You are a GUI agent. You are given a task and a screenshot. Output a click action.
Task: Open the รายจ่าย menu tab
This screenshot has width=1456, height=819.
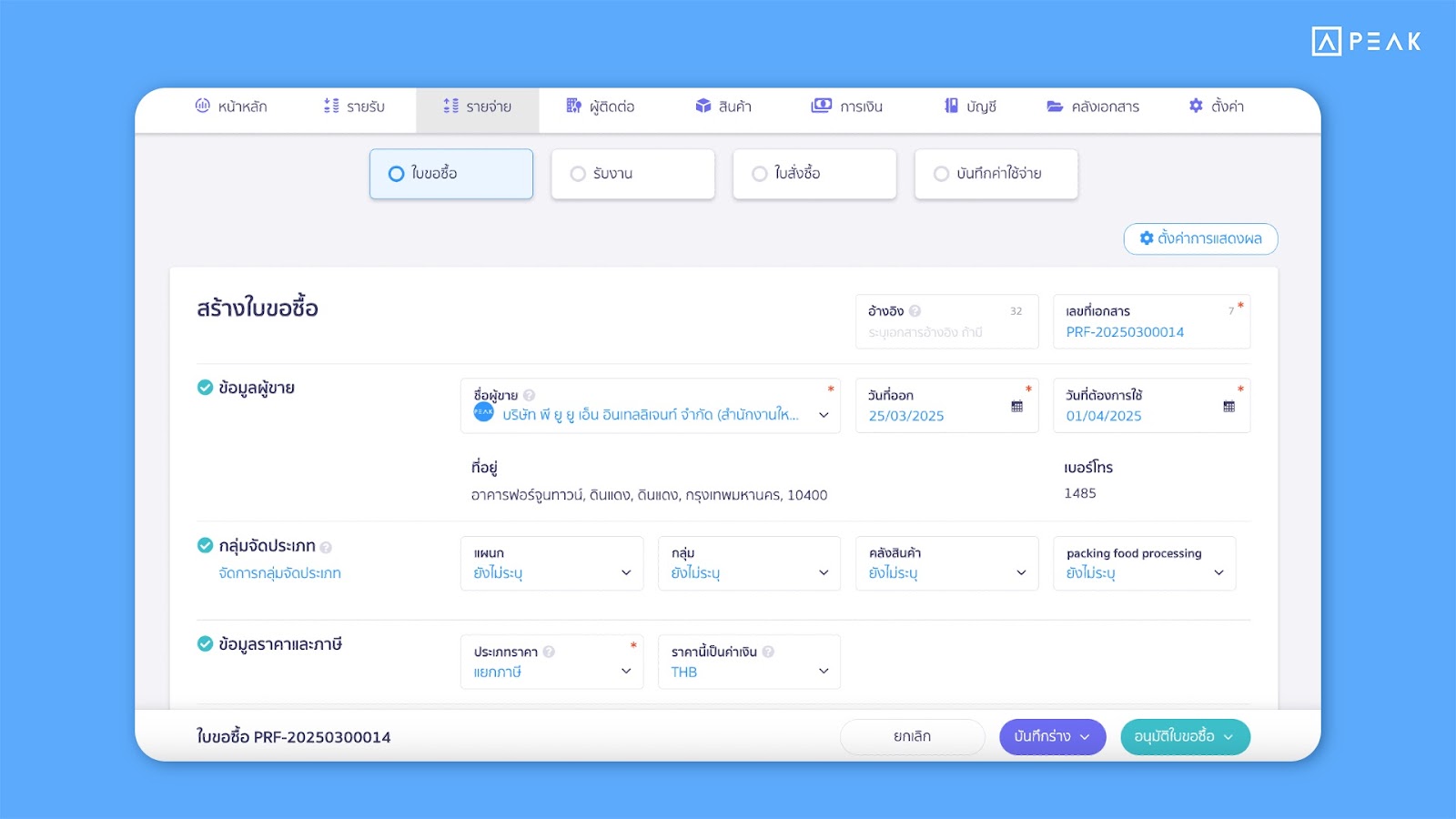478,106
